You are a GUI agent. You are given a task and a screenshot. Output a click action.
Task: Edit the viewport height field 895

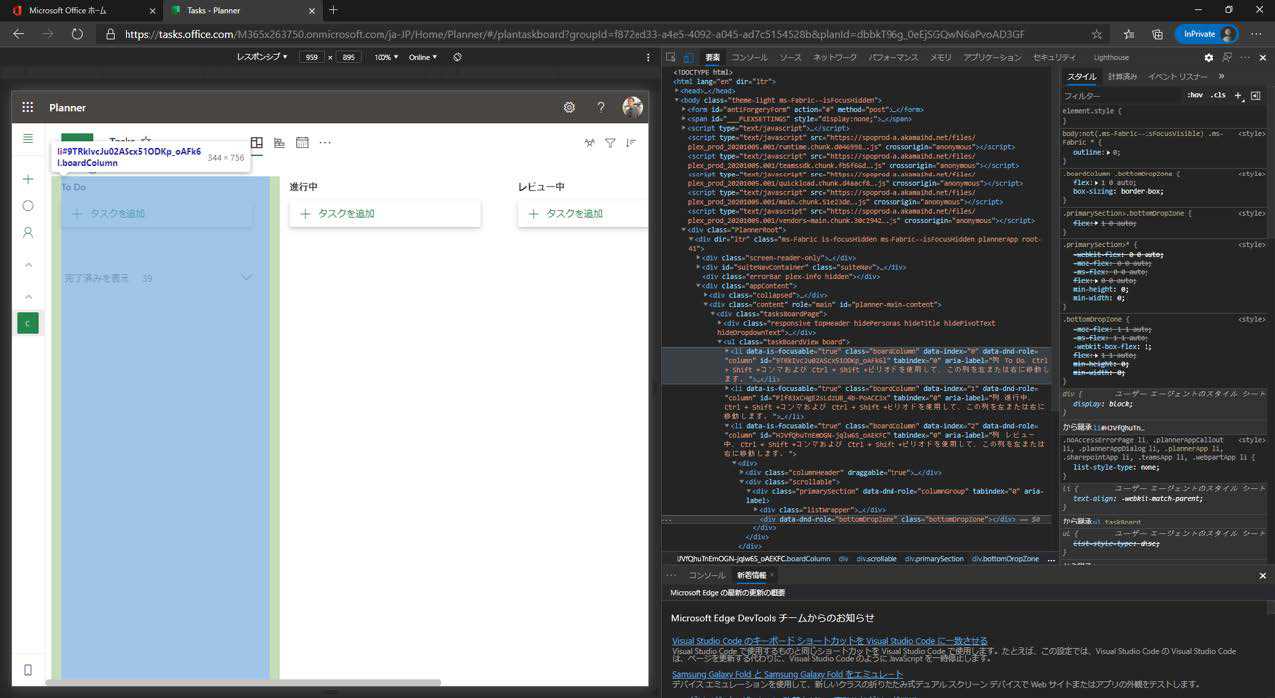(x=349, y=57)
